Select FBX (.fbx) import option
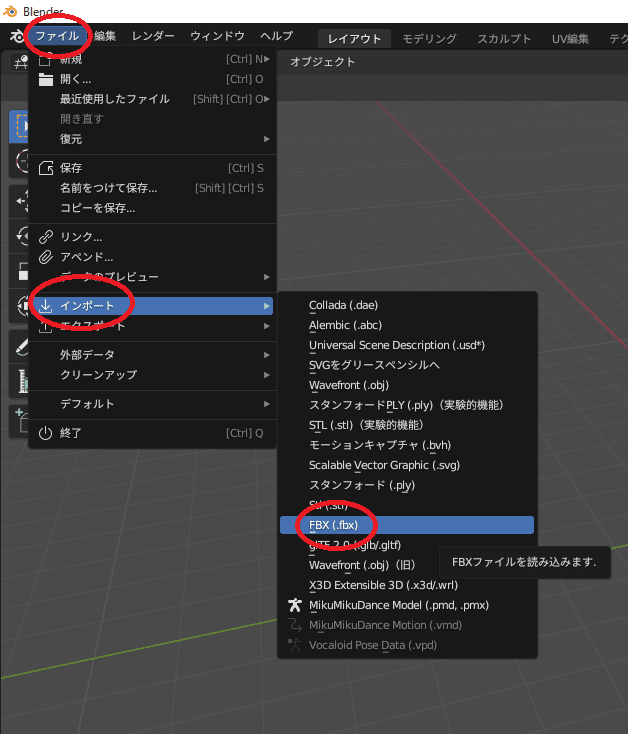628x734 pixels. click(x=407, y=525)
